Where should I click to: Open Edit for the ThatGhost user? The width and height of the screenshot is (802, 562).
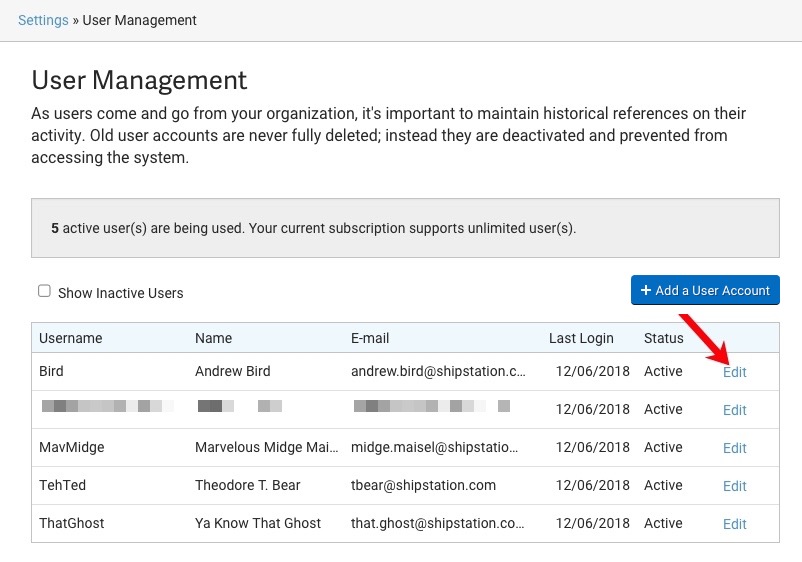click(735, 524)
